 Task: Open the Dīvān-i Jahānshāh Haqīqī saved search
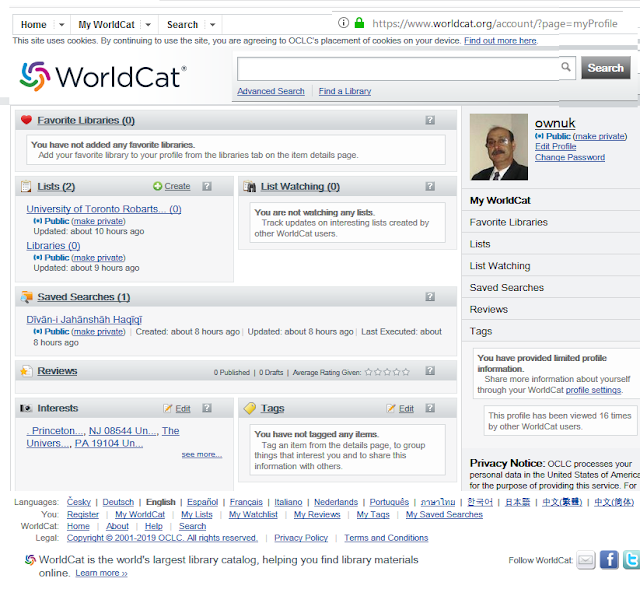[x=84, y=319]
